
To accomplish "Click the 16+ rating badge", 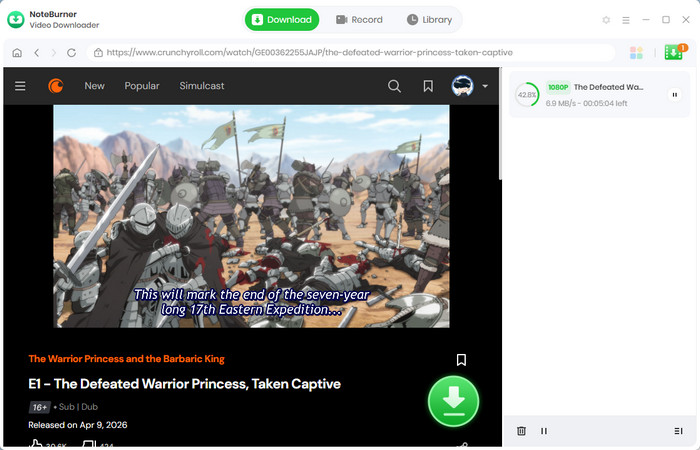I will [x=39, y=407].
